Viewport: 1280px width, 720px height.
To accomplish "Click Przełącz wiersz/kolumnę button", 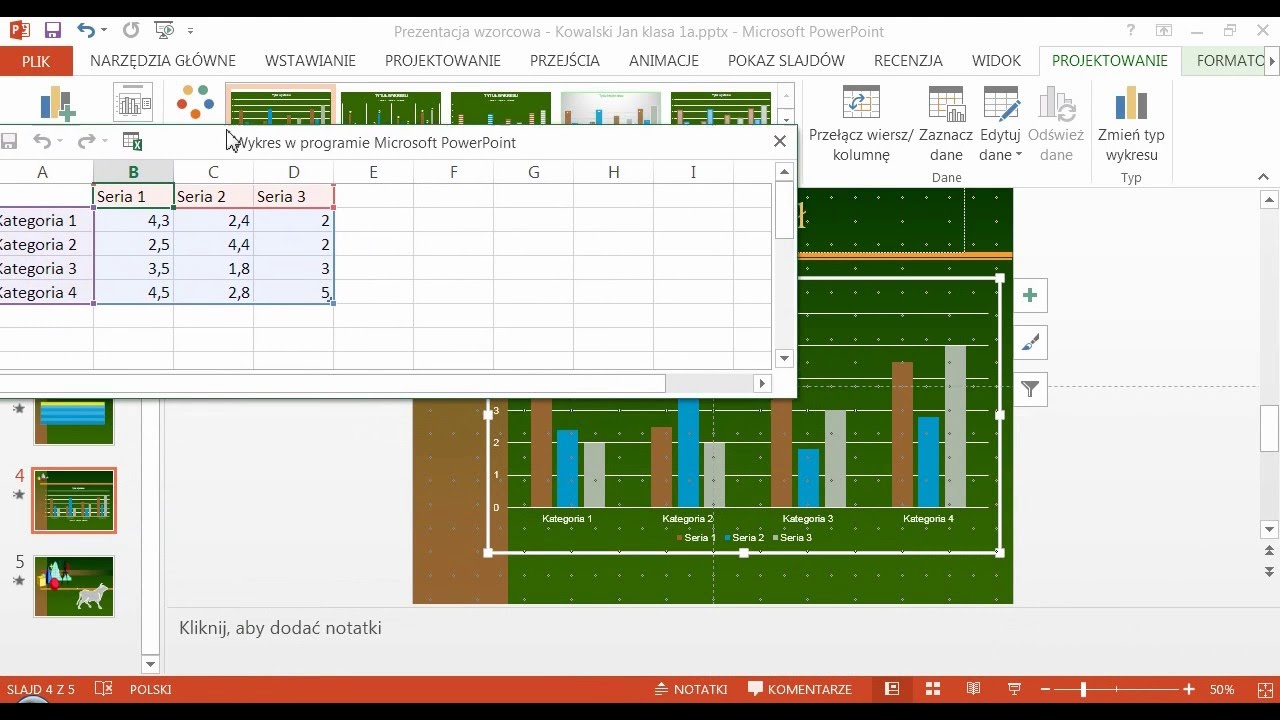I will coord(861,125).
